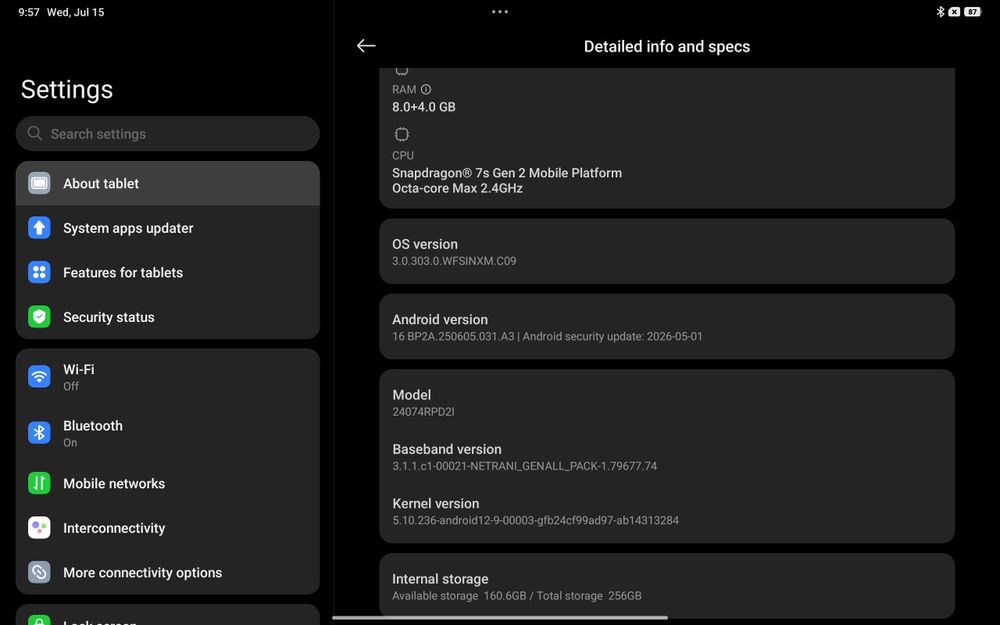Tap the RAM info circle icon
The image size is (1000, 625).
pos(426,90)
